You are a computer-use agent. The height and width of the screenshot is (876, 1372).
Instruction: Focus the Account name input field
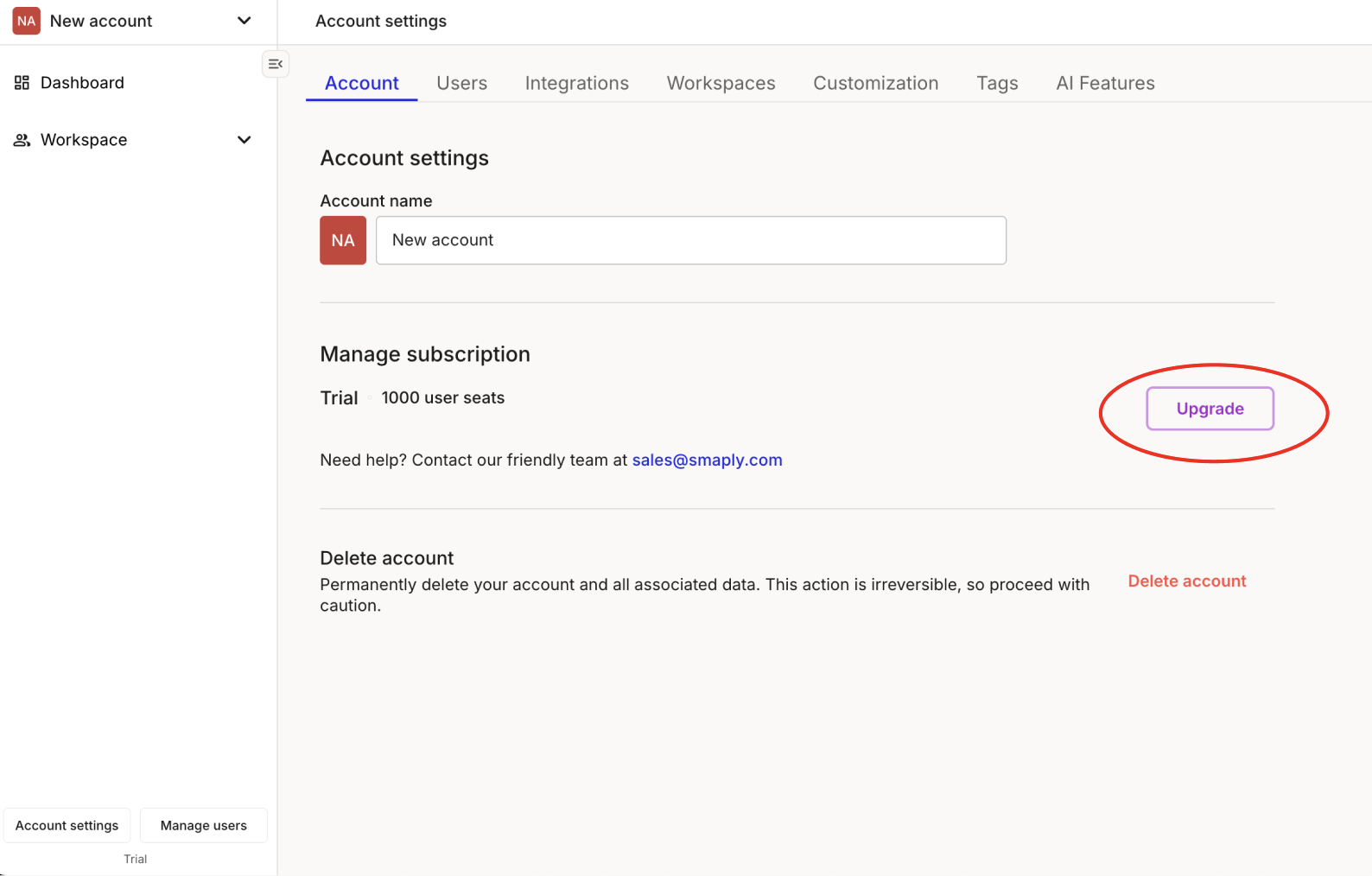(x=690, y=240)
